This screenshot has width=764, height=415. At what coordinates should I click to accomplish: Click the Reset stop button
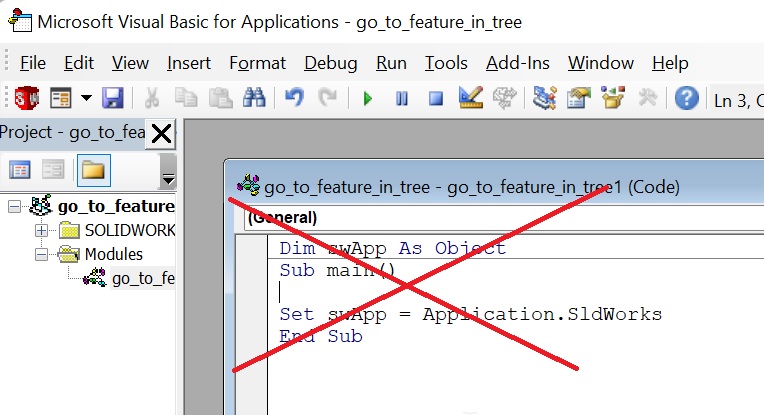[436, 99]
